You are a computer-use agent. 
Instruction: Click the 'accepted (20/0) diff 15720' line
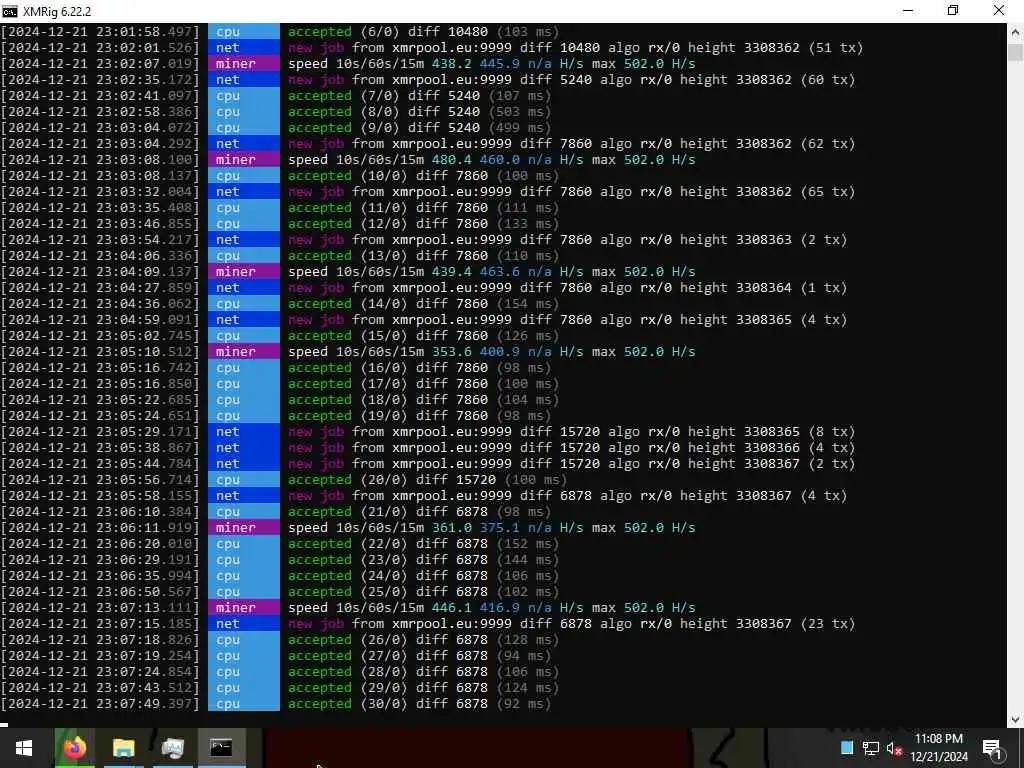(x=428, y=479)
